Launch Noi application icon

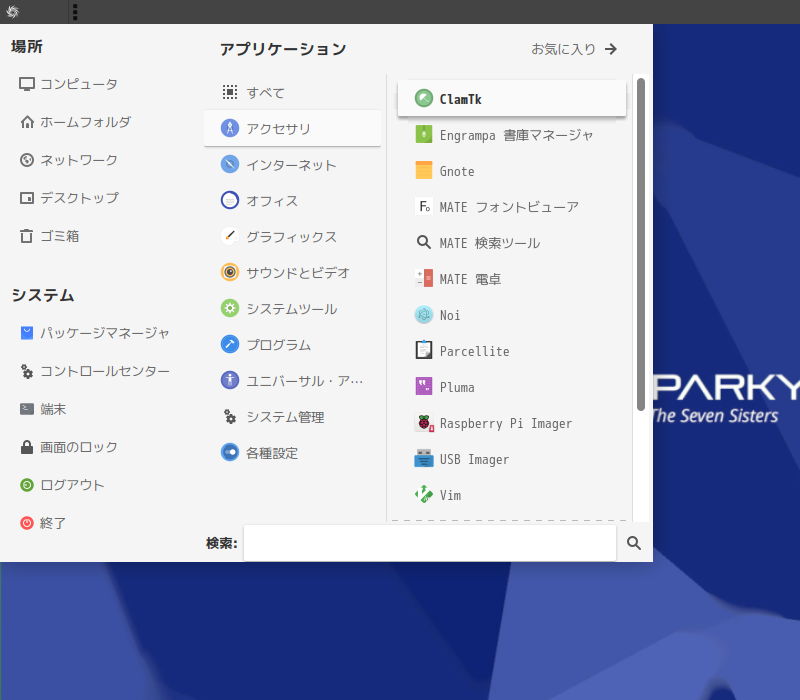point(423,315)
